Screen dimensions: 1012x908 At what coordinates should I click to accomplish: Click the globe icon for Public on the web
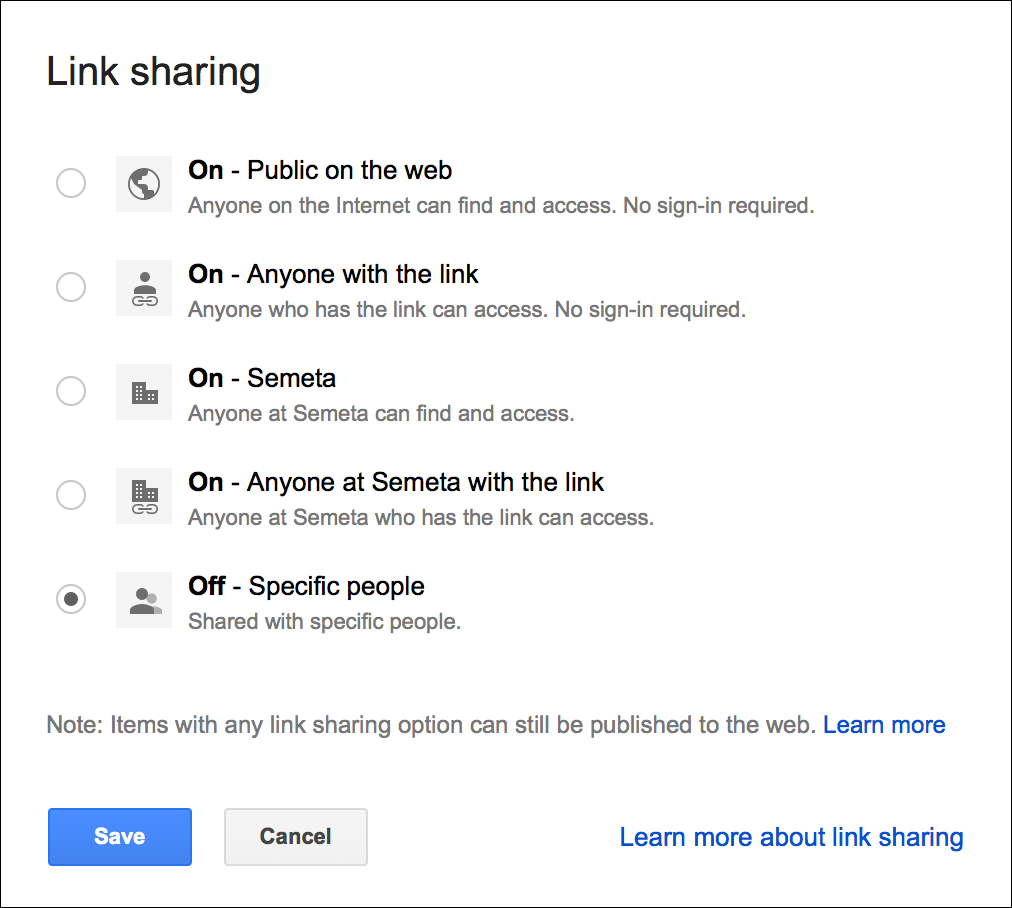pos(144,184)
